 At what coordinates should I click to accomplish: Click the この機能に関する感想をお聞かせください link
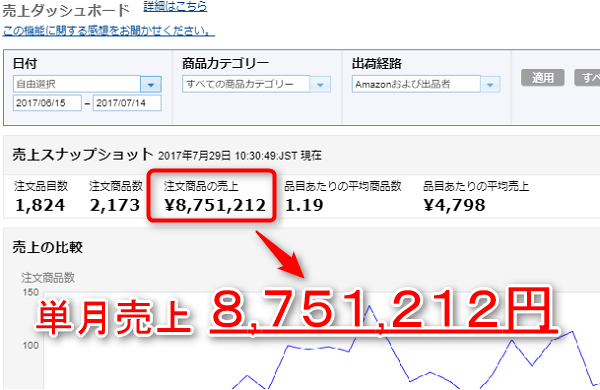point(109,31)
